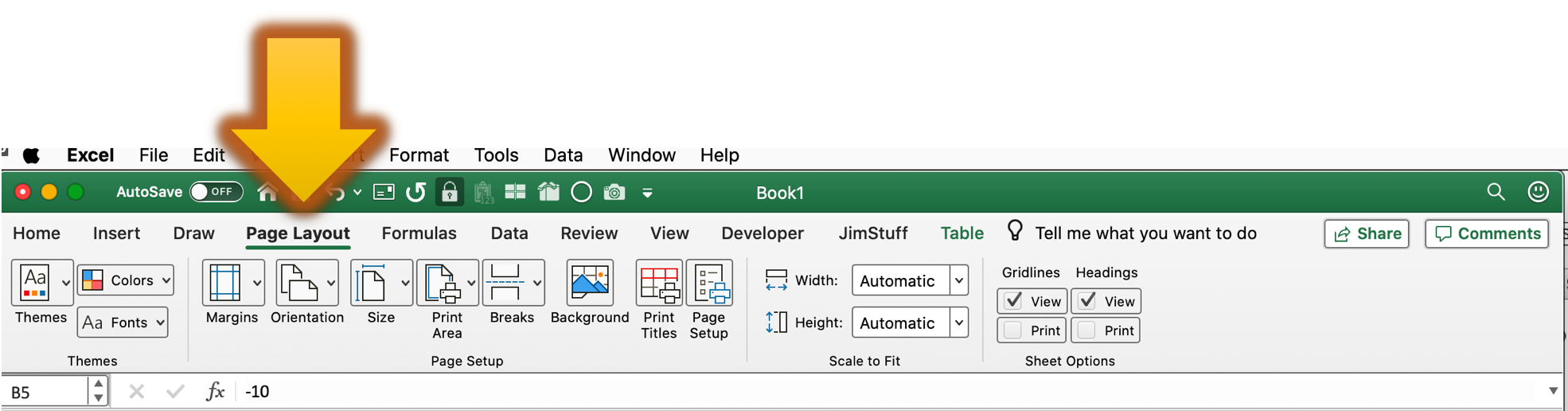Click the Background picture icon

590,282
